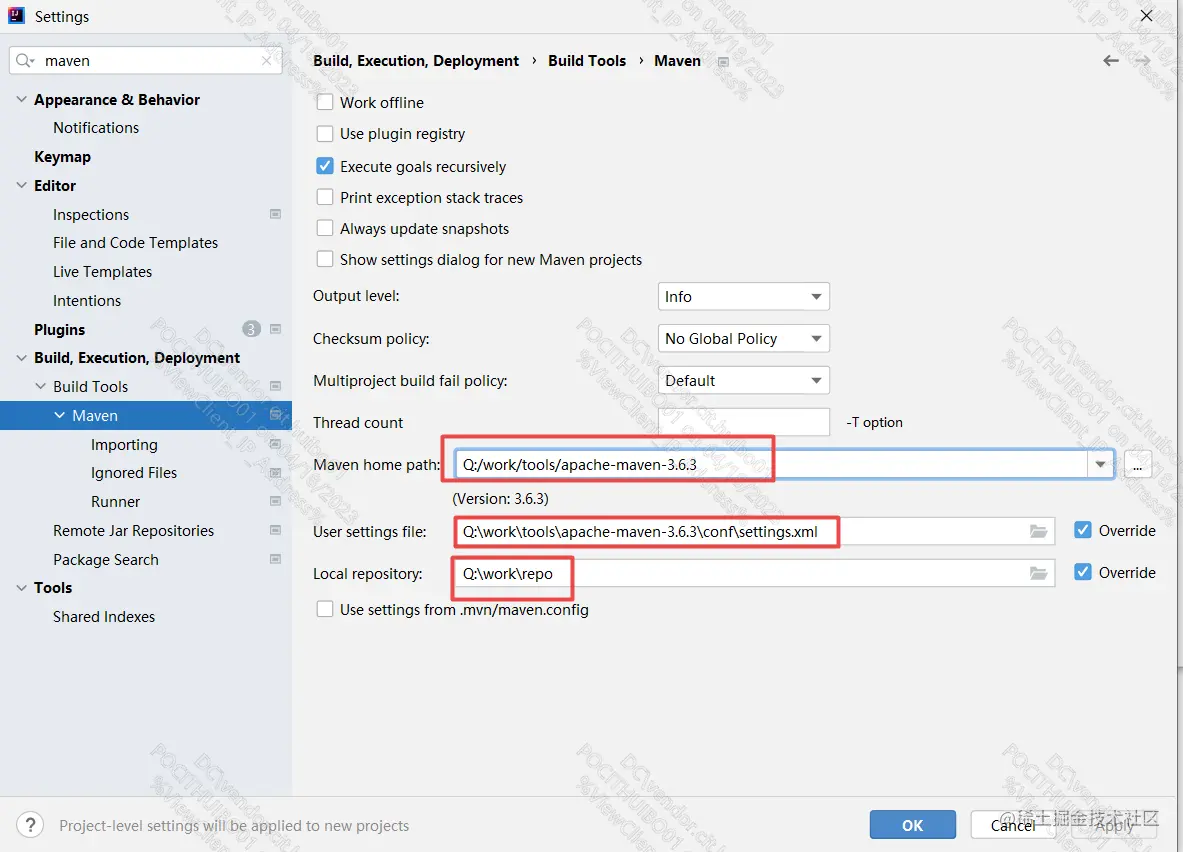Collapse Appearance & Behavior section

click(21, 100)
